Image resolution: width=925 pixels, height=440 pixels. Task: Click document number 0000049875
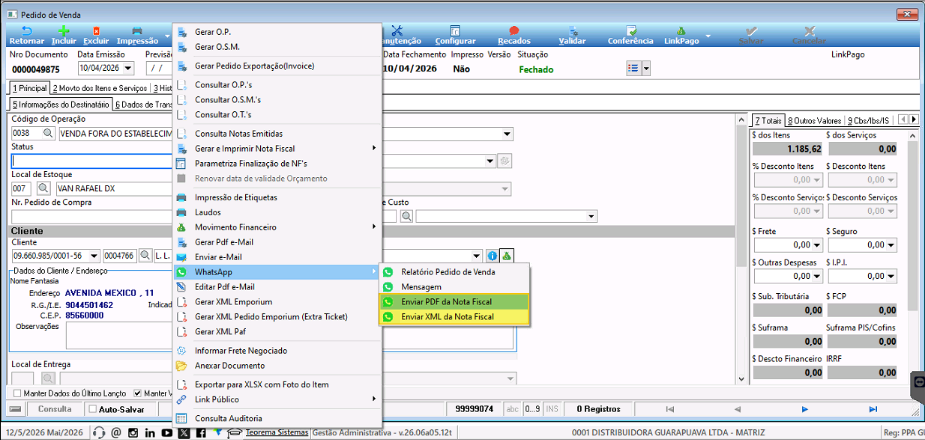(35, 69)
